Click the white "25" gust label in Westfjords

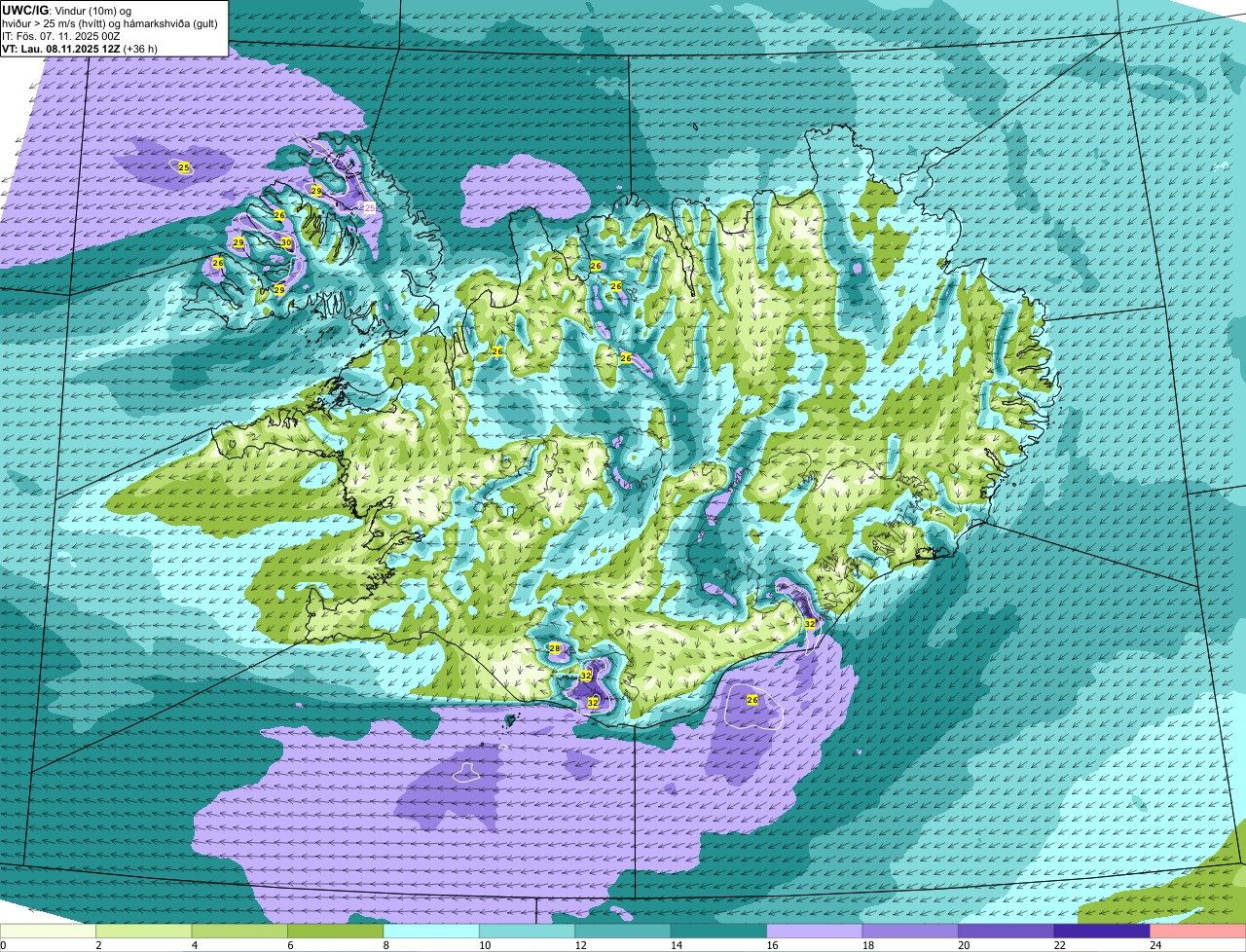[370, 208]
